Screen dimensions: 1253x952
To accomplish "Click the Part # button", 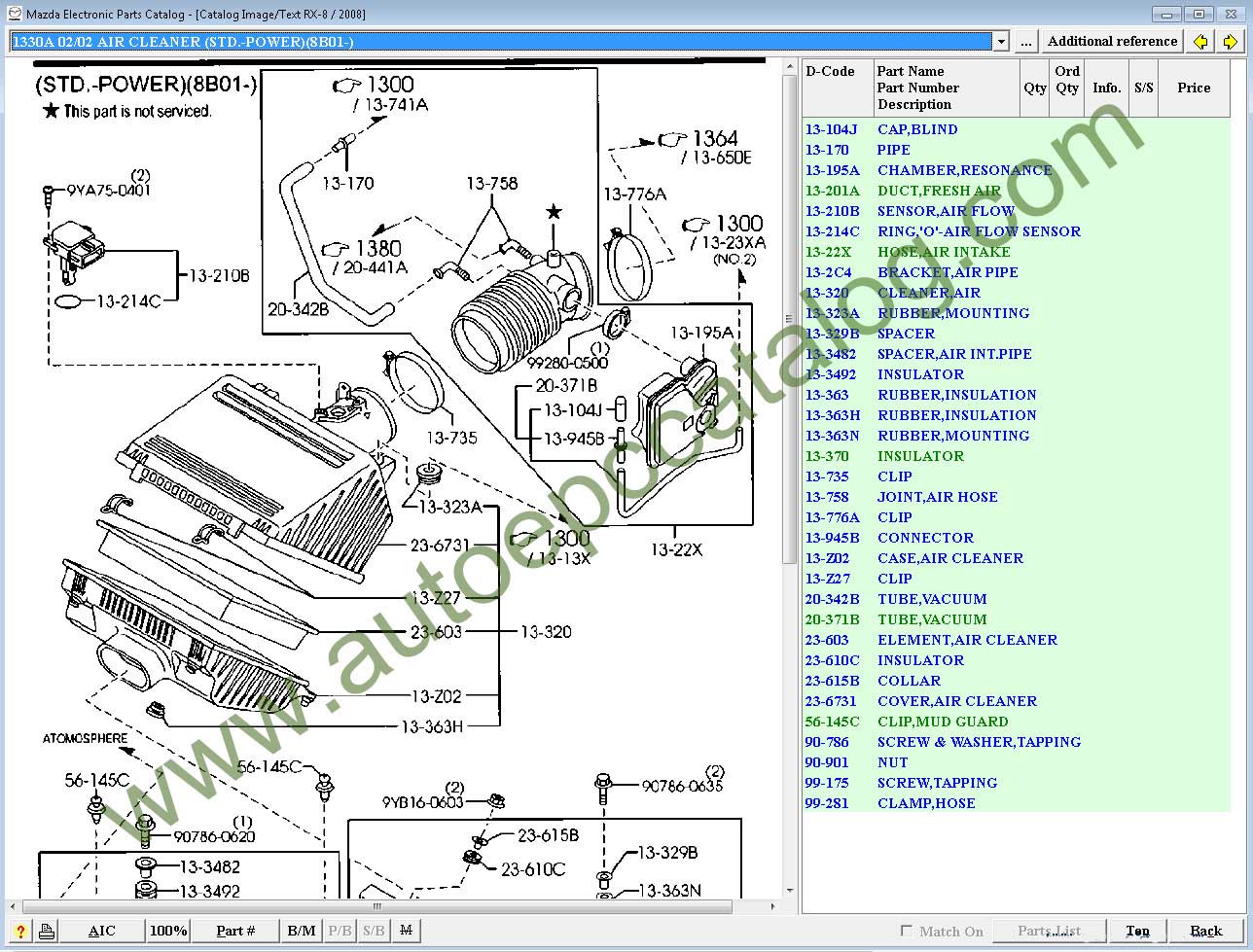I will point(235,931).
